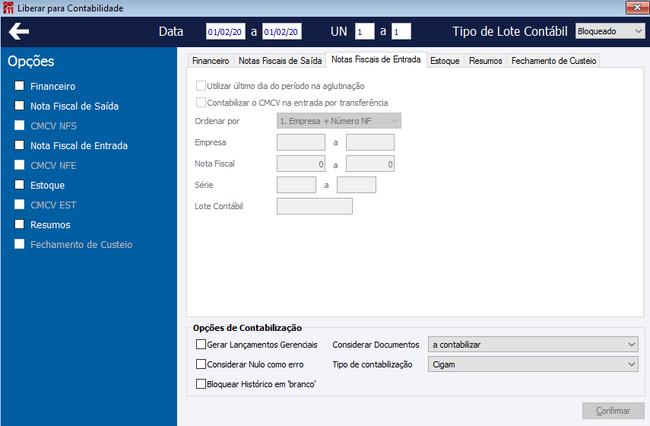650x426 pixels.
Task: Click the back arrow icon
Action: (x=19, y=31)
